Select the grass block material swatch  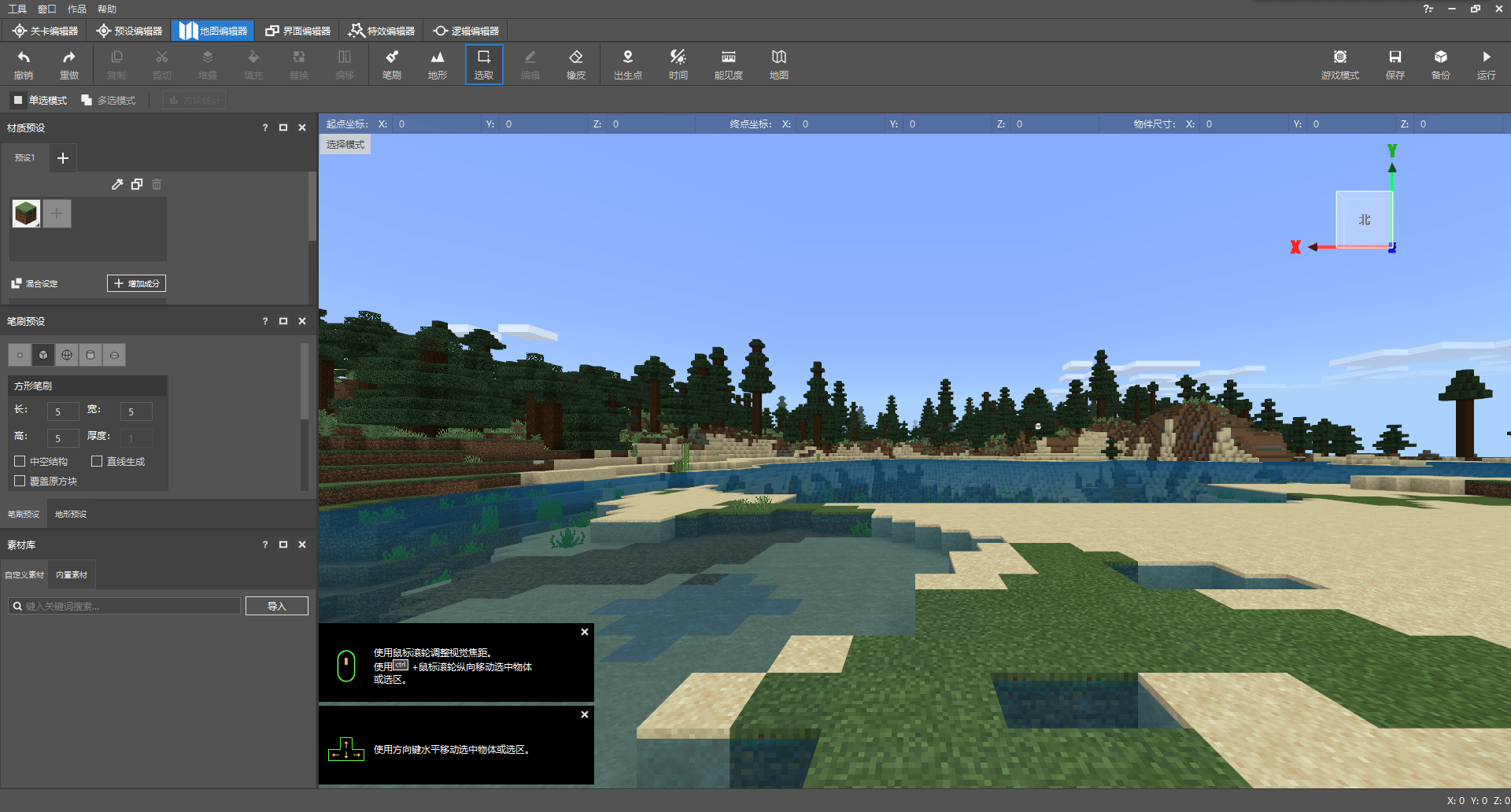coord(26,213)
